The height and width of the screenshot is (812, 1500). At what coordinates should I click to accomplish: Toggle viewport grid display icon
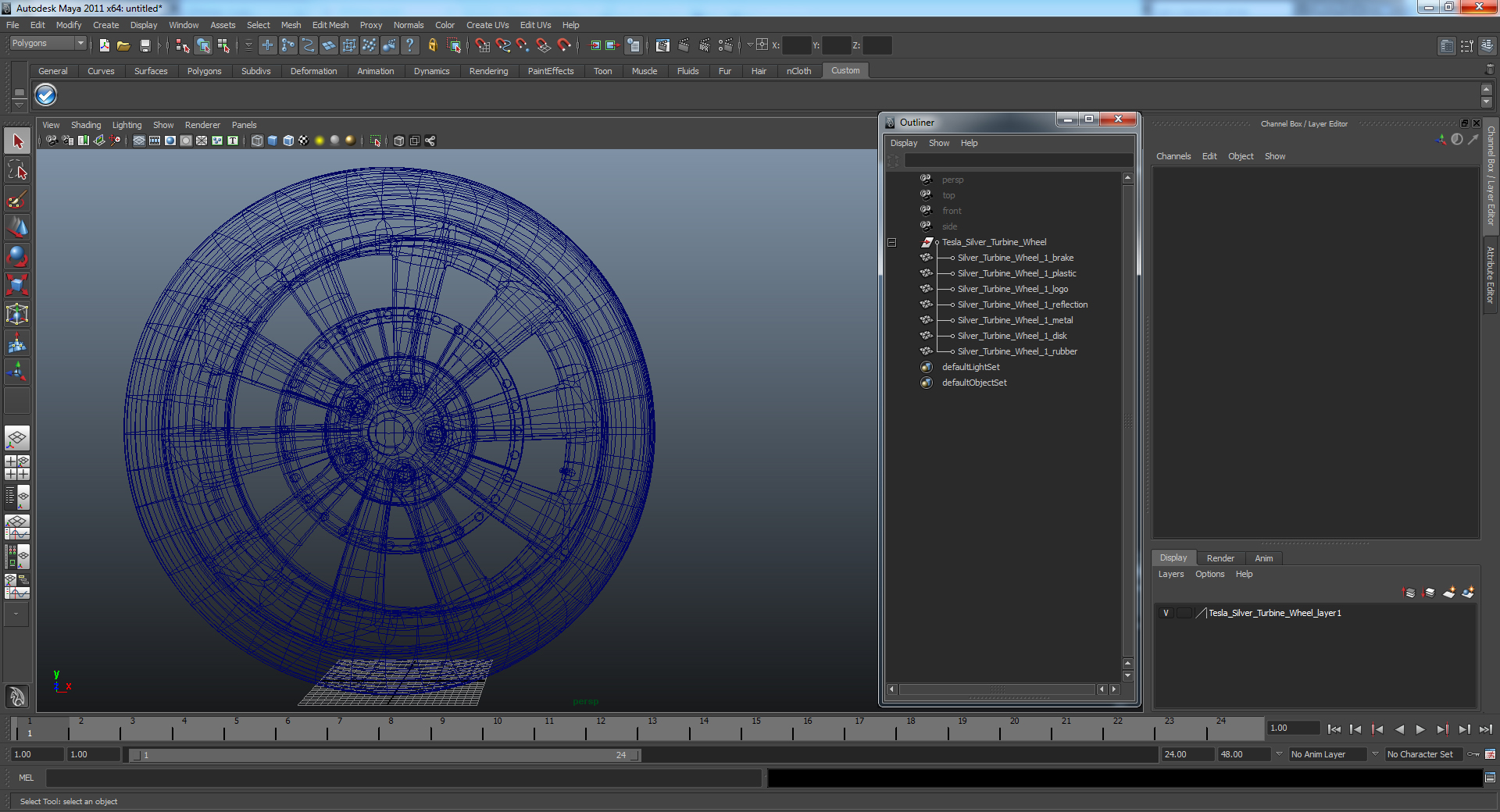[x=139, y=141]
